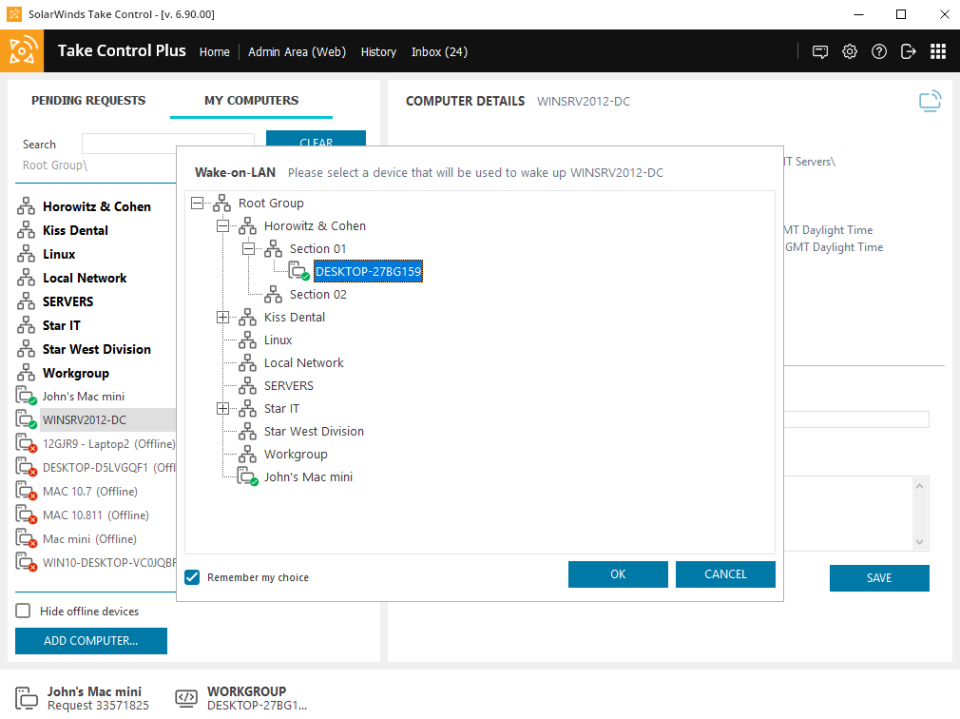Expand the Kiss Dental tree node

[222, 317]
